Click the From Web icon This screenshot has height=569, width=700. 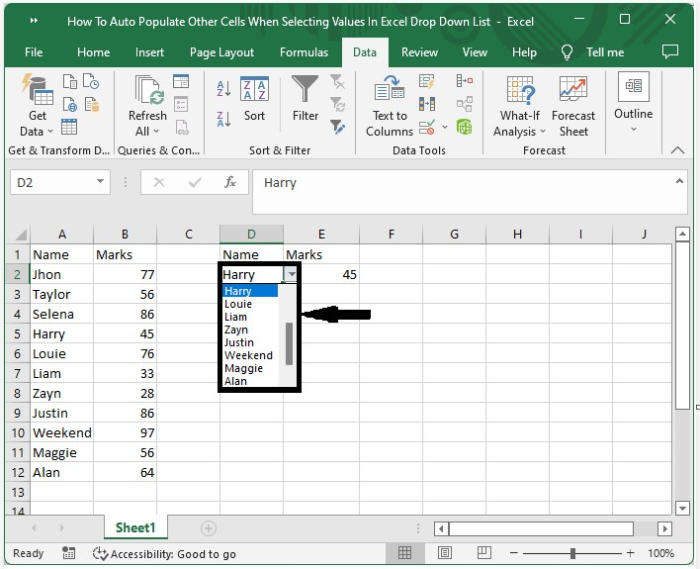pos(70,104)
